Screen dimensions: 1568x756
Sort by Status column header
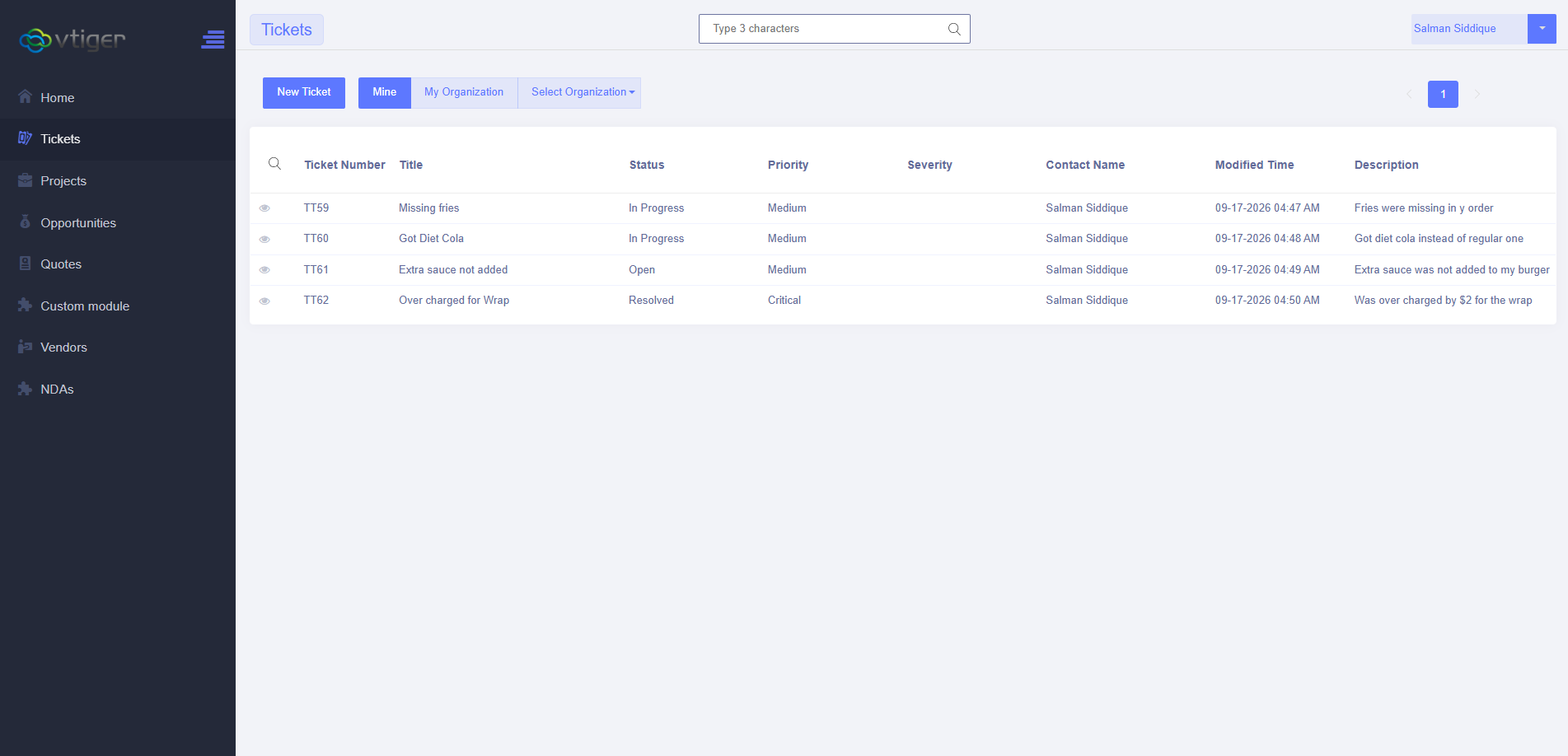click(647, 165)
